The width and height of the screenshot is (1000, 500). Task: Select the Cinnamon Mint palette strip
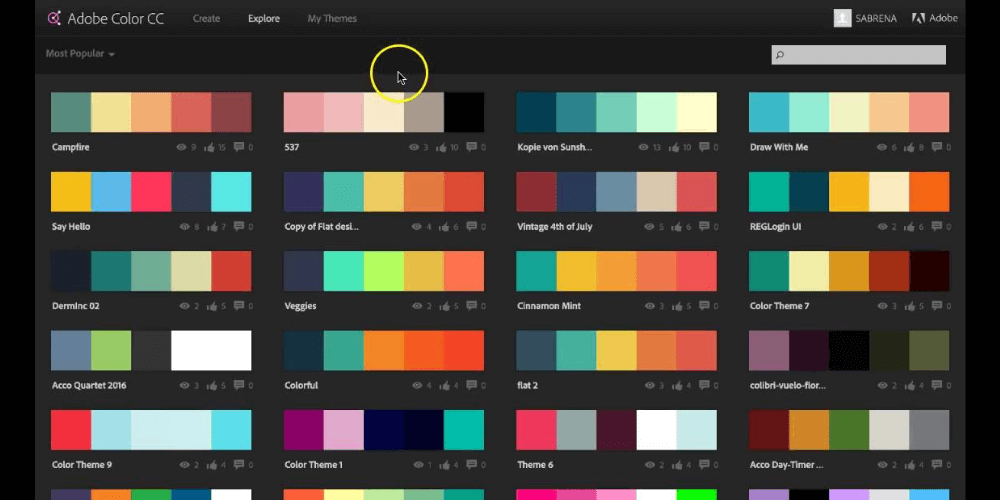616,271
